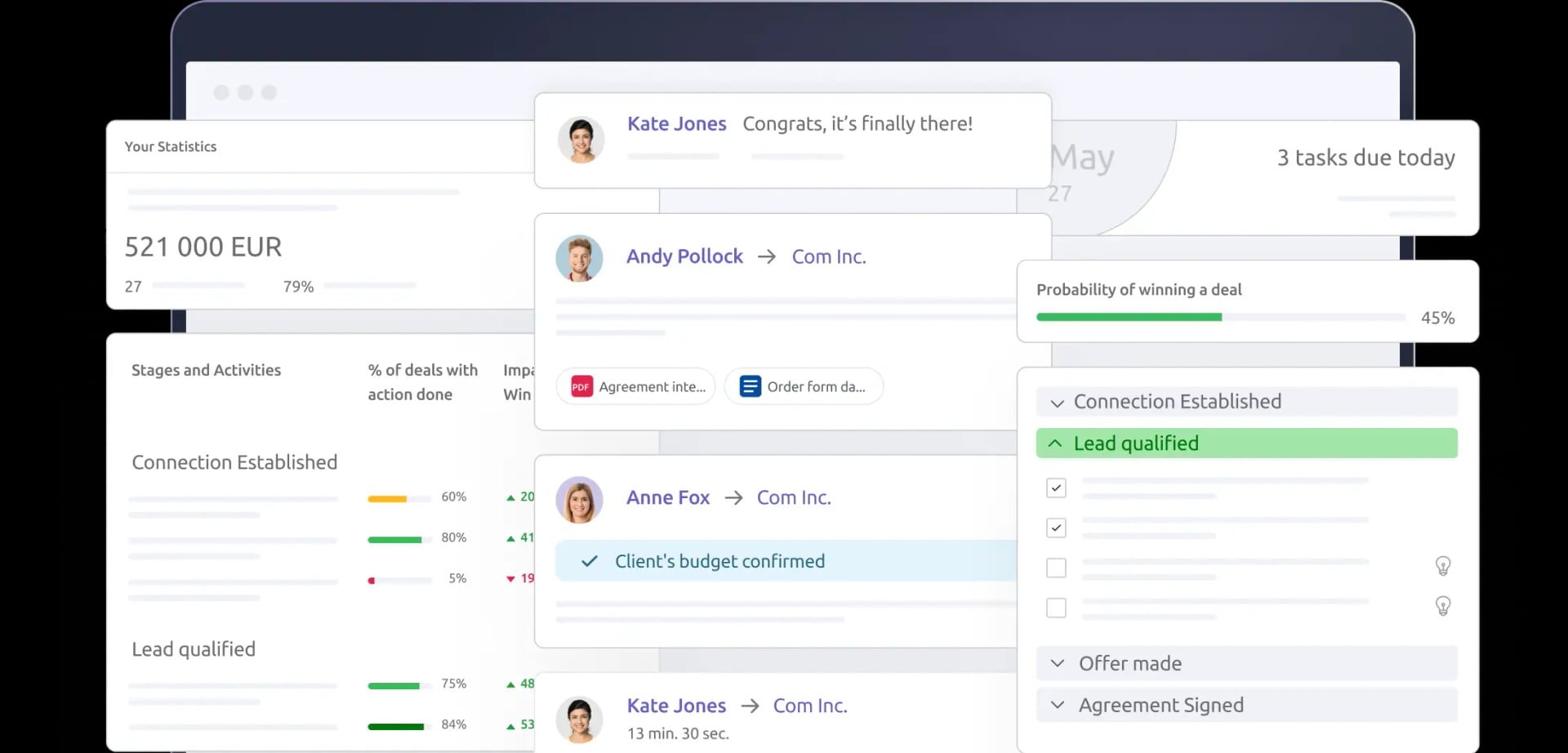Click Andy Pollock's avatar photo

pyautogui.click(x=579, y=259)
